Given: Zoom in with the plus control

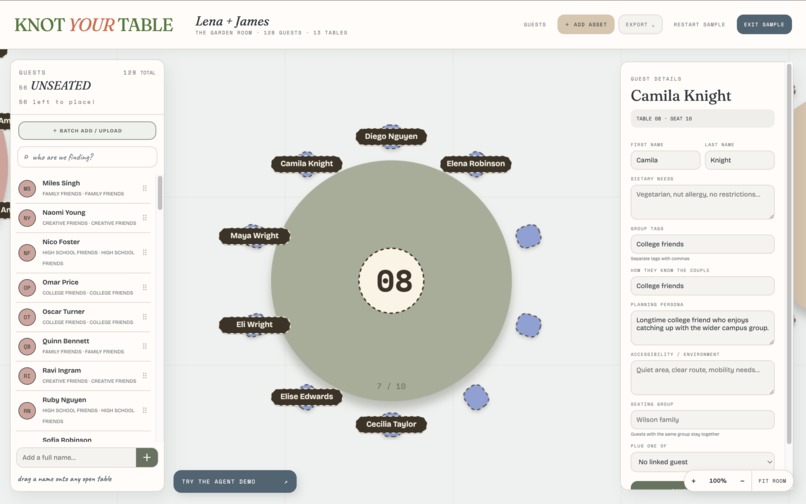Looking at the screenshot, I should (693, 481).
